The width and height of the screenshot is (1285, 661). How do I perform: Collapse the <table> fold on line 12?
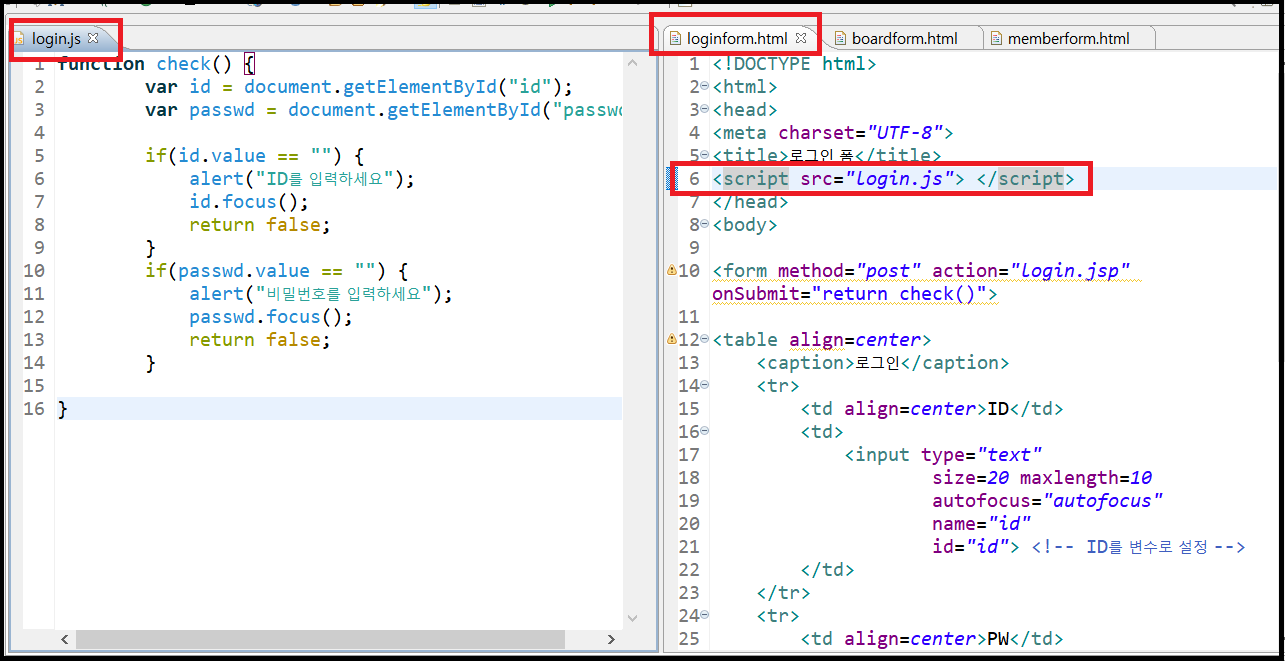705,339
